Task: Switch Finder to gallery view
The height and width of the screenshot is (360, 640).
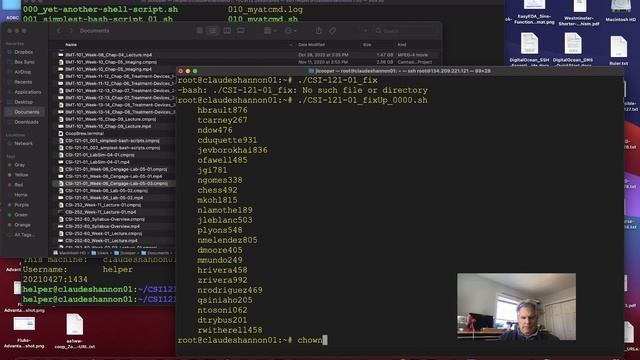Action: [x=241, y=31]
